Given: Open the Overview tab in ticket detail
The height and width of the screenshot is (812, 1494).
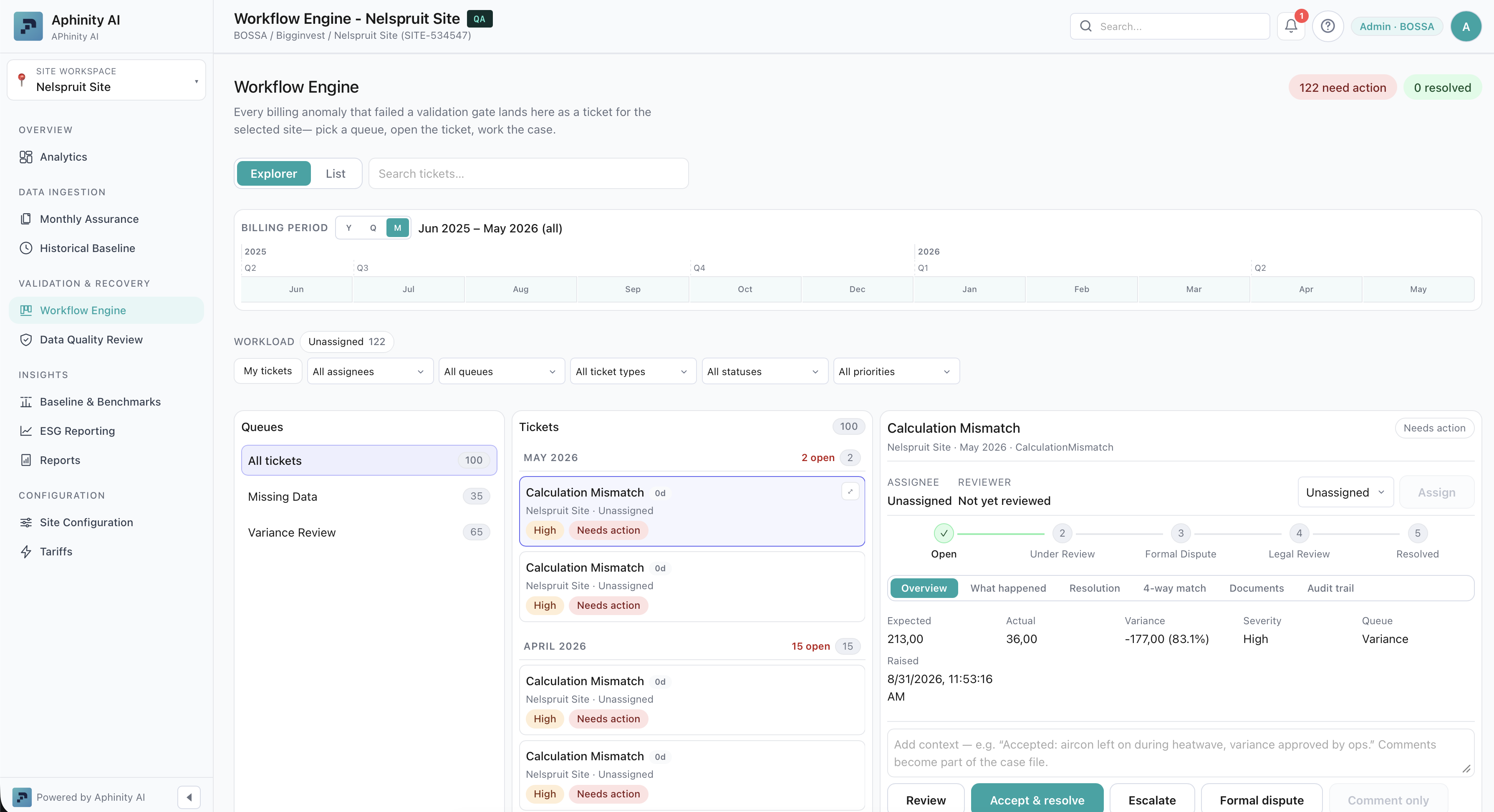Looking at the screenshot, I should pos(924,588).
